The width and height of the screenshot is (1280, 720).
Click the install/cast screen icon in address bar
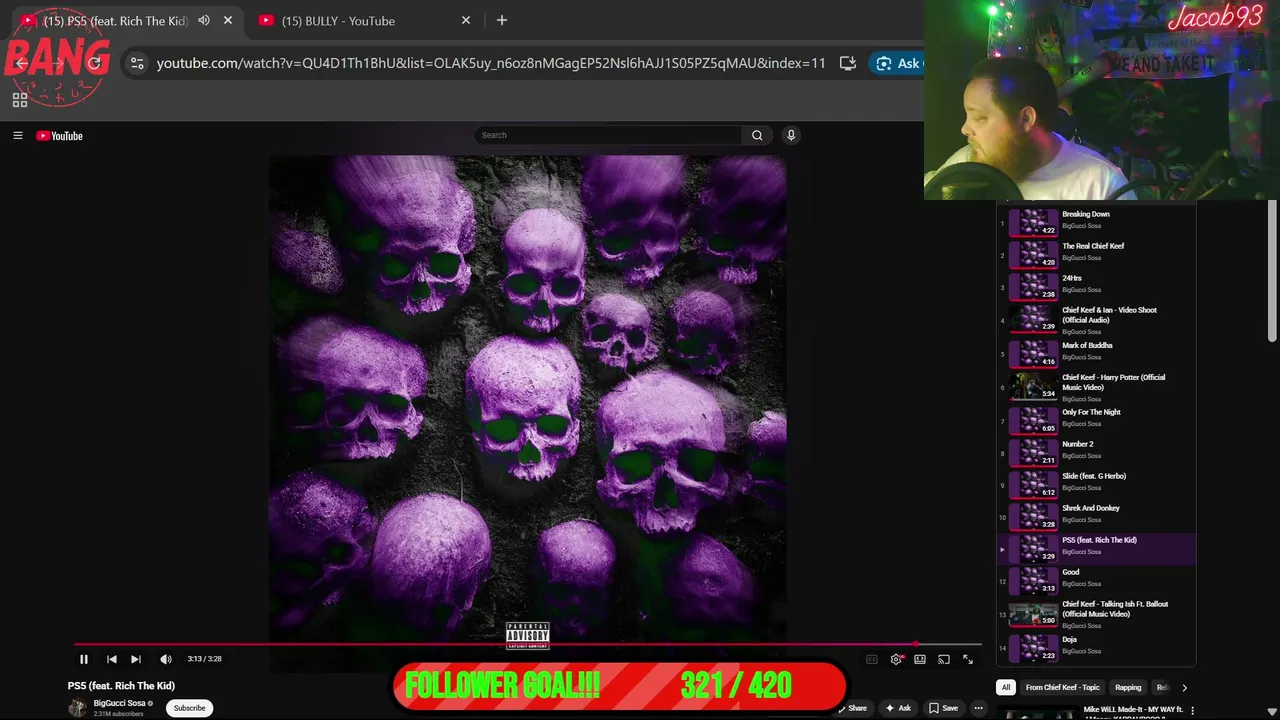coord(848,63)
